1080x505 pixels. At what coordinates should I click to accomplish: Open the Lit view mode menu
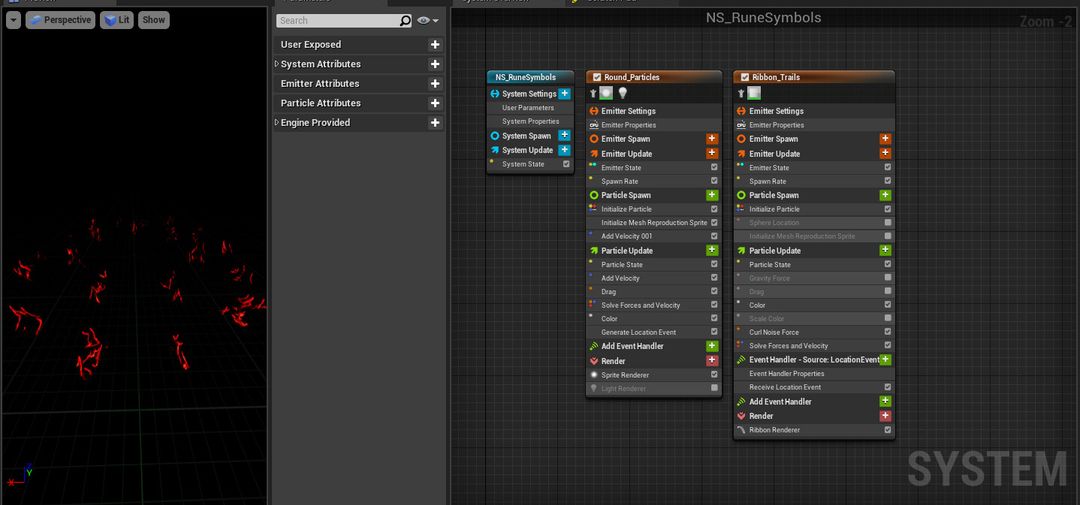[x=116, y=20]
